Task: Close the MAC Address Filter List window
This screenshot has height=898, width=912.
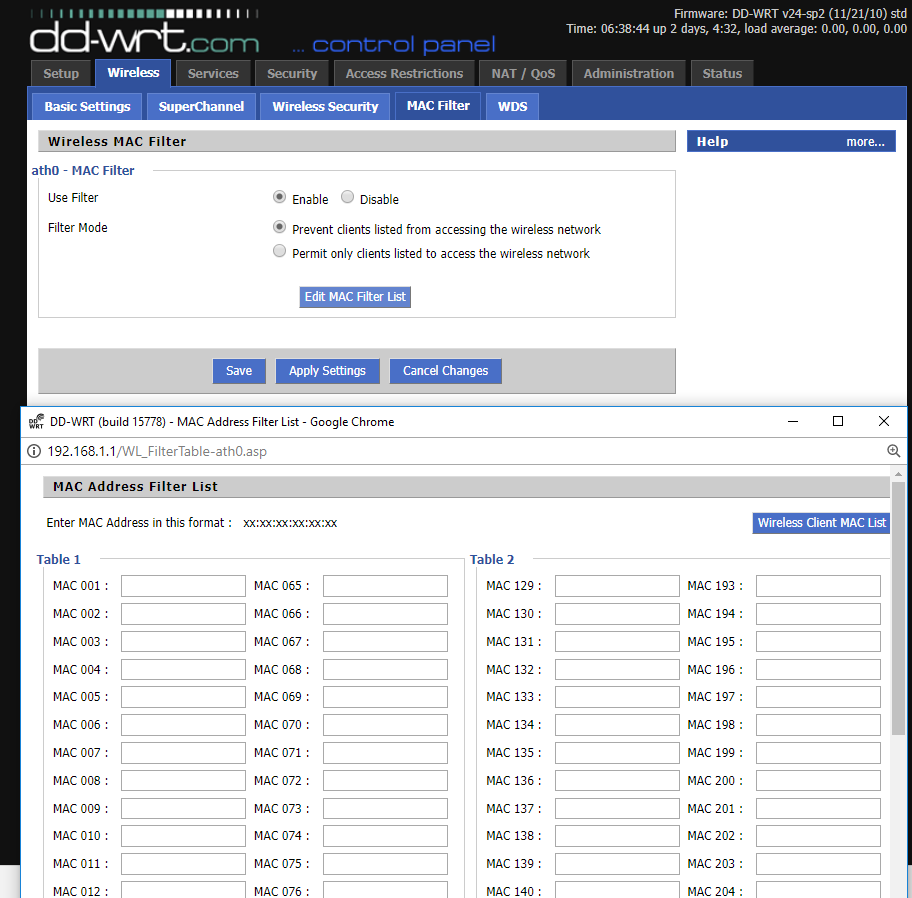Action: (884, 421)
